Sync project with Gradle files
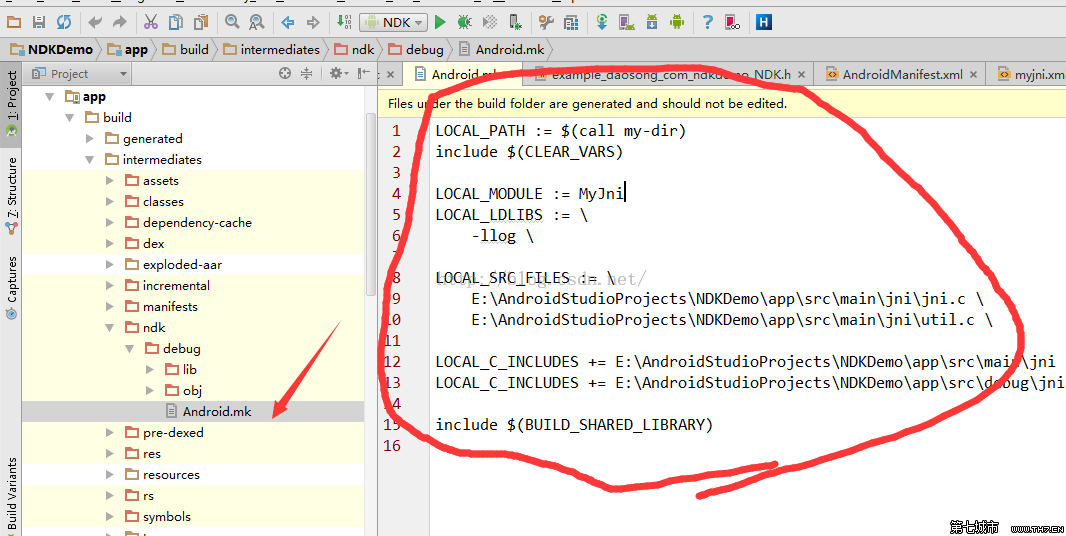The image size is (1066, 536). pos(602,22)
